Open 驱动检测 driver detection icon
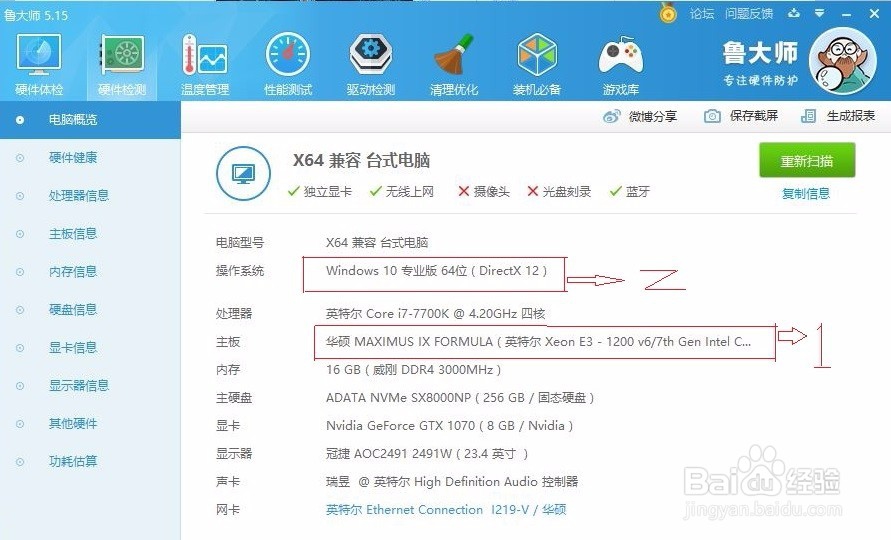 pyautogui.click(x=370, y=55)
